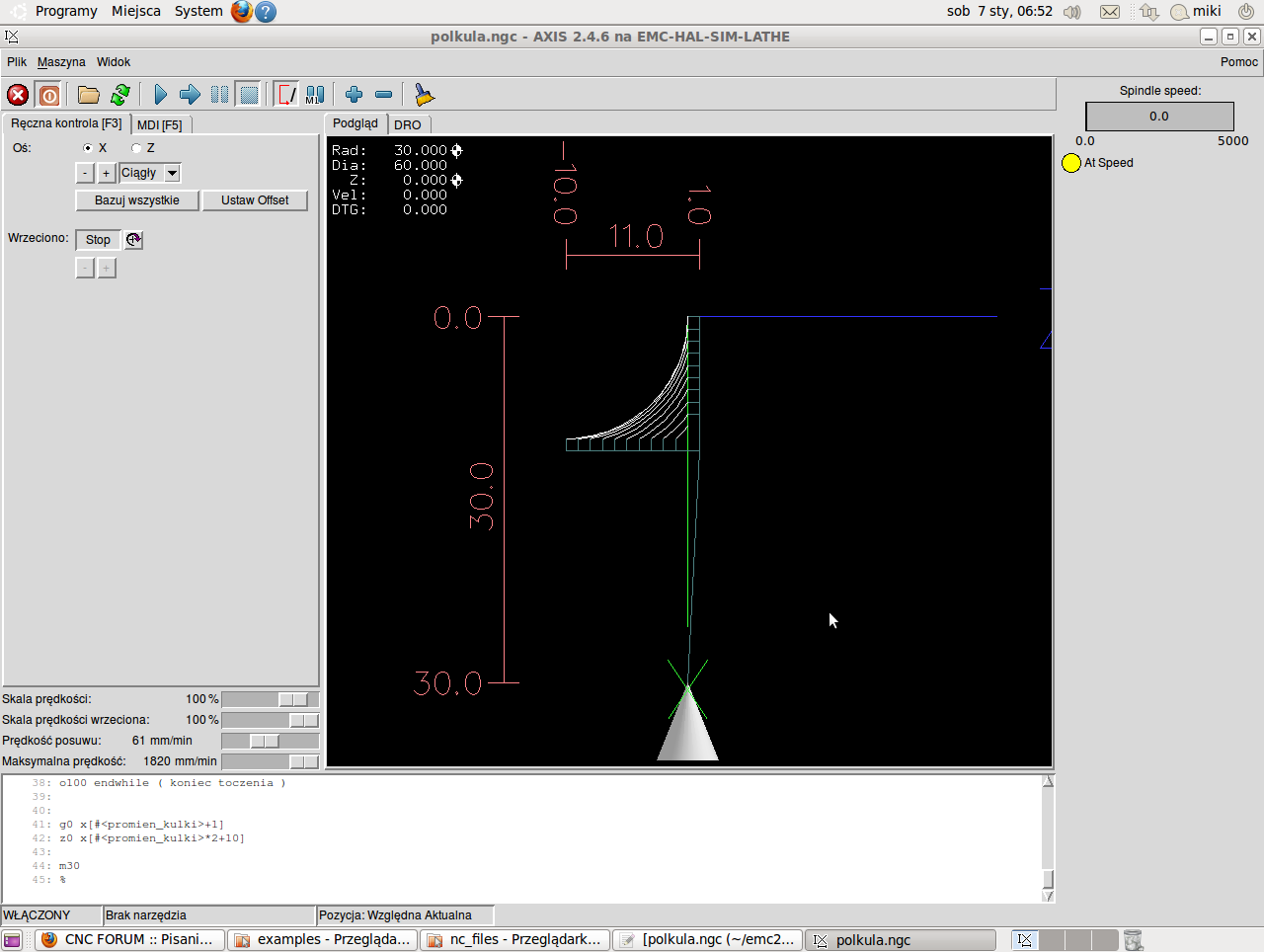Switch to the Ręczna kontrola [F3] tab

pyautogui.click(x=66, y=123)
